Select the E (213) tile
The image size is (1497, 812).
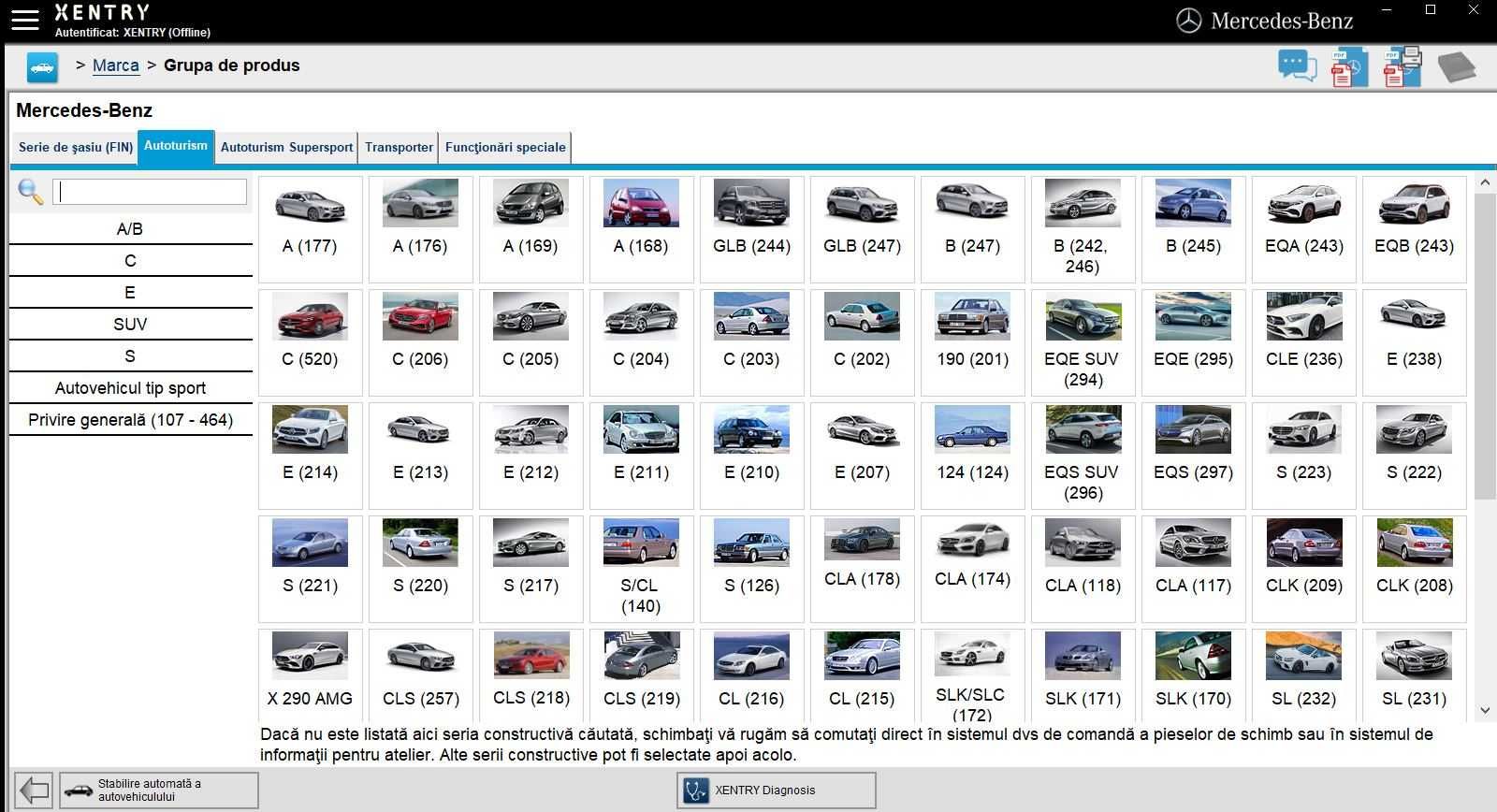pos(421,456)
